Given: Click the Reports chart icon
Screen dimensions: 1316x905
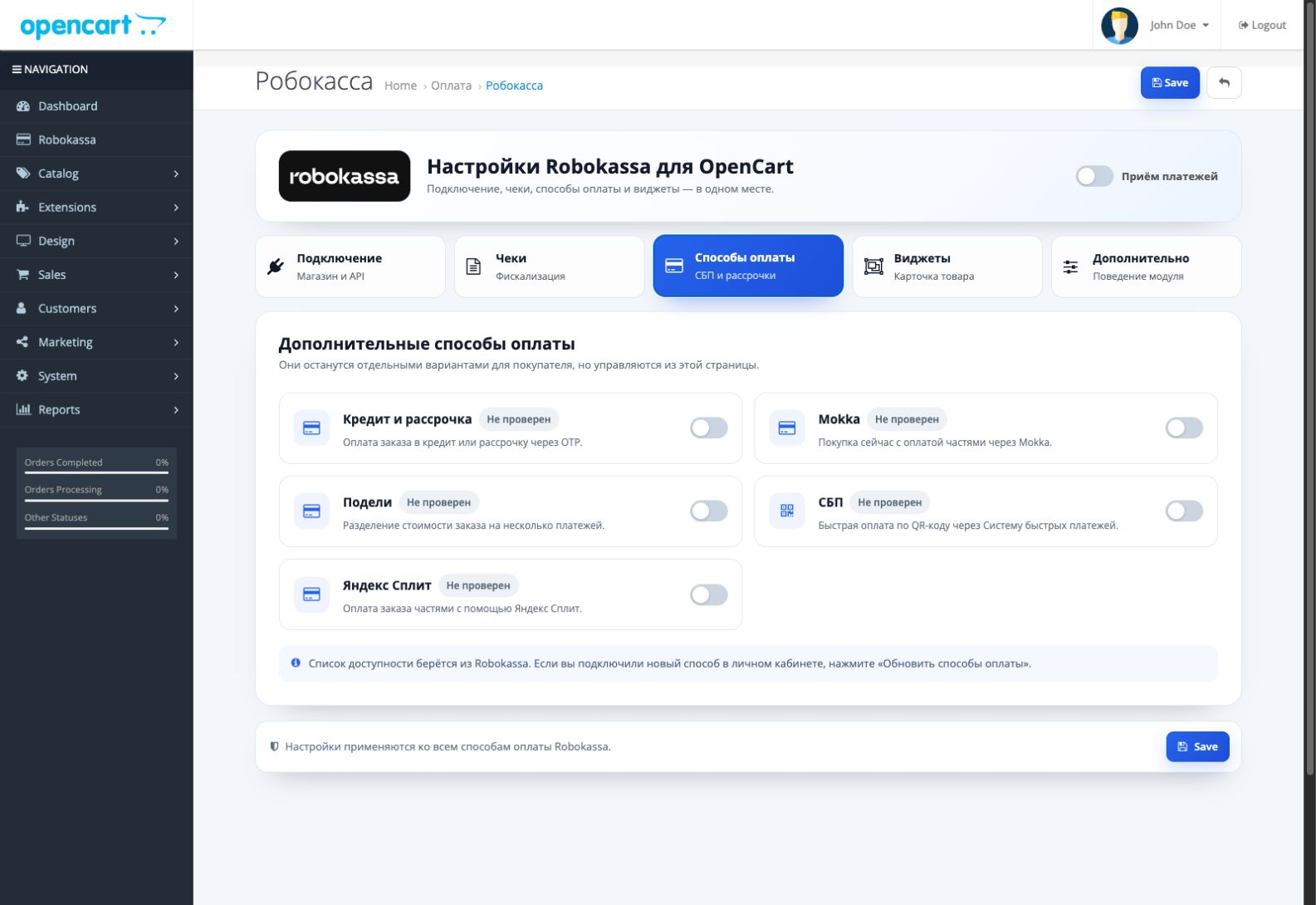Looking at the screenshot, I should 23,409.
